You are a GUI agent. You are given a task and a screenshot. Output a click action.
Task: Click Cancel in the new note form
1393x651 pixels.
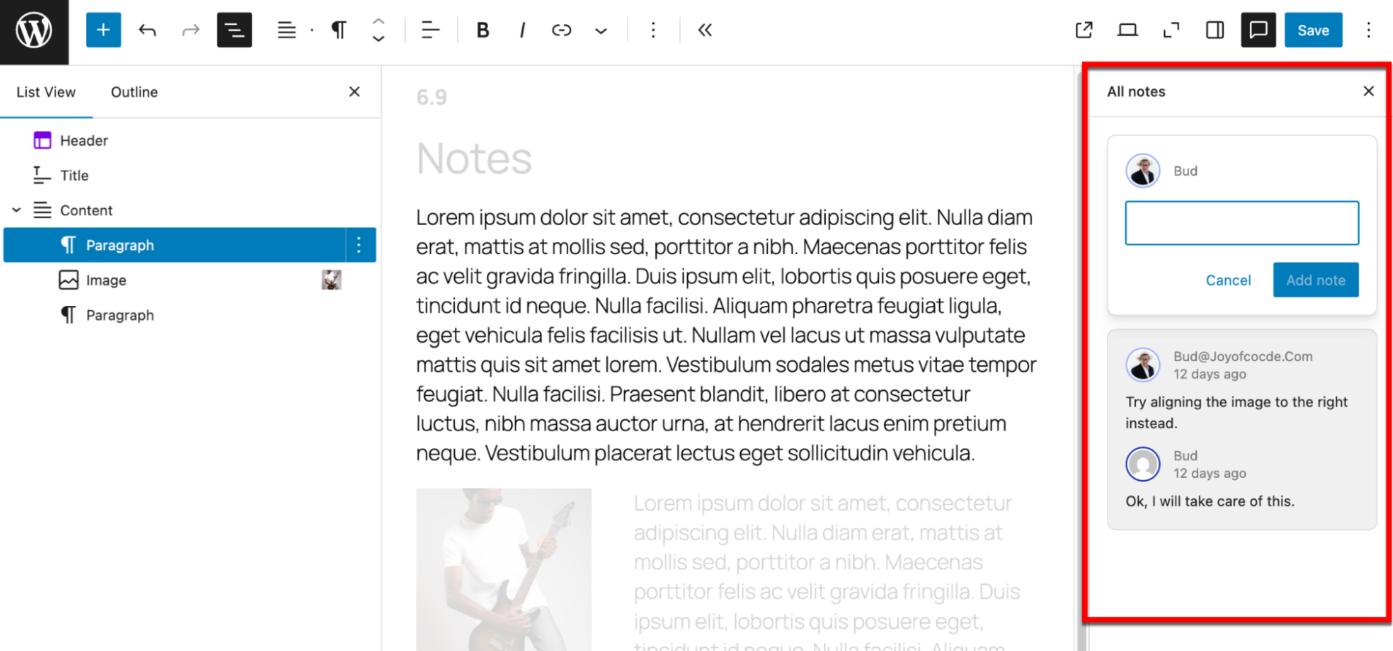coord(1228,280)
